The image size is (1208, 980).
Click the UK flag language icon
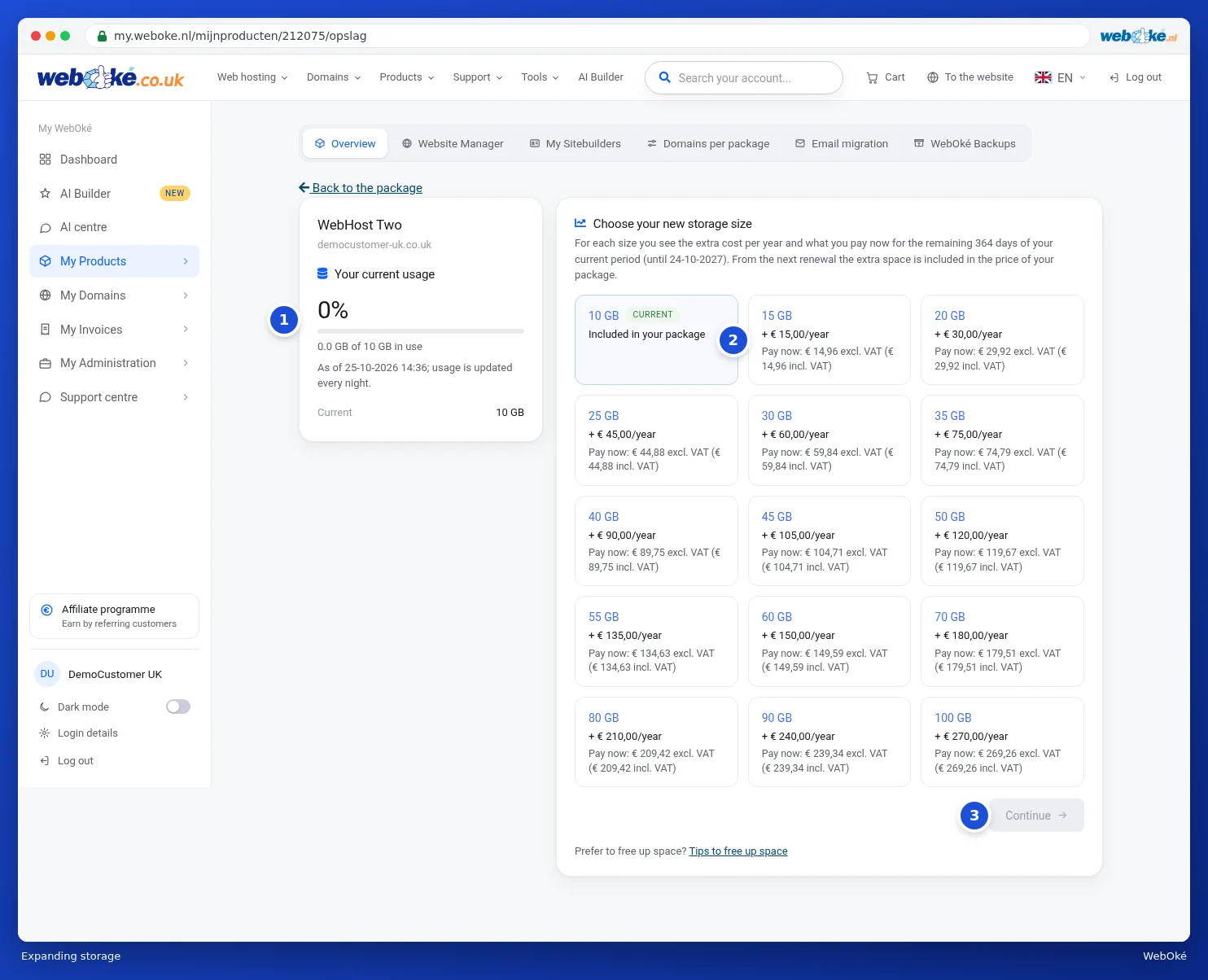(1043, 77)
